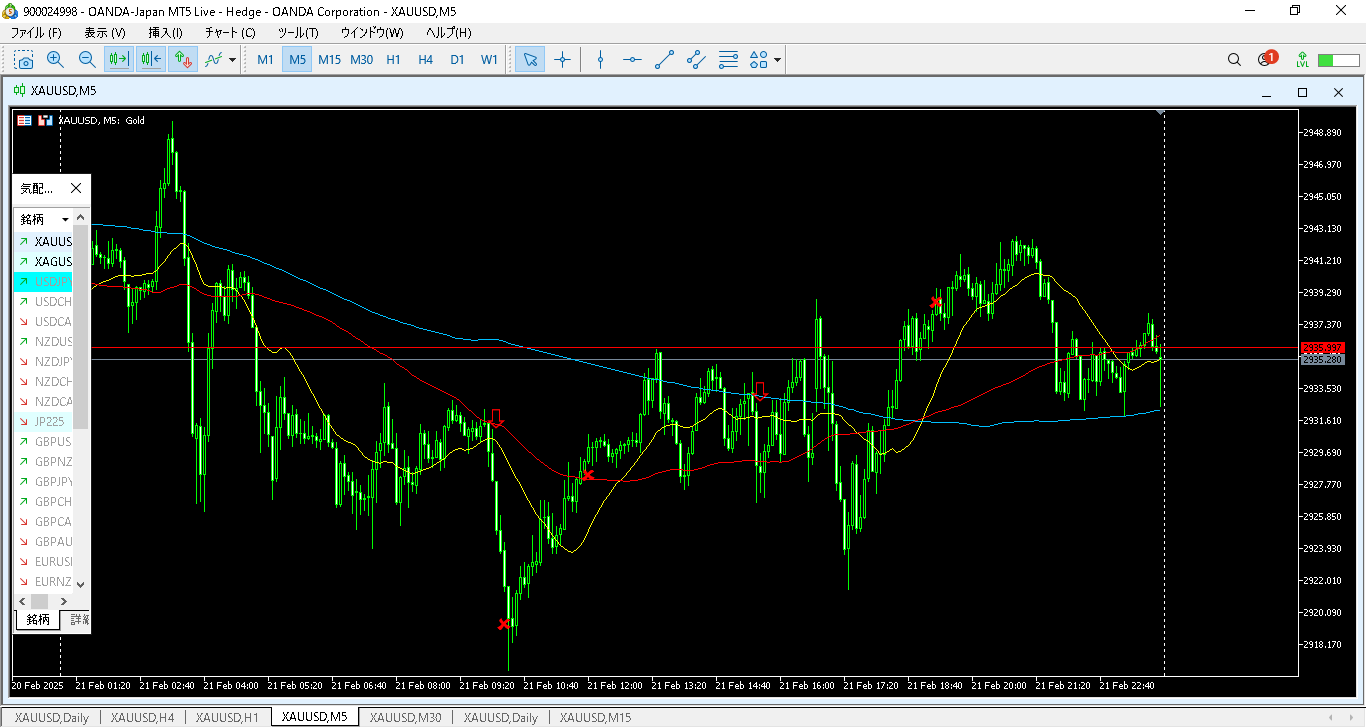The height and width of the screenshot is (728, 1366).
Task: Switch timeframe to M1
Action: click(265, 60)
